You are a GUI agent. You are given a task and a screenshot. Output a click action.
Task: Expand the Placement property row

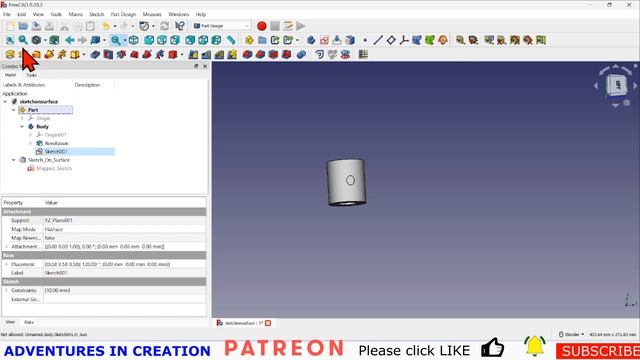pos(6,264)
